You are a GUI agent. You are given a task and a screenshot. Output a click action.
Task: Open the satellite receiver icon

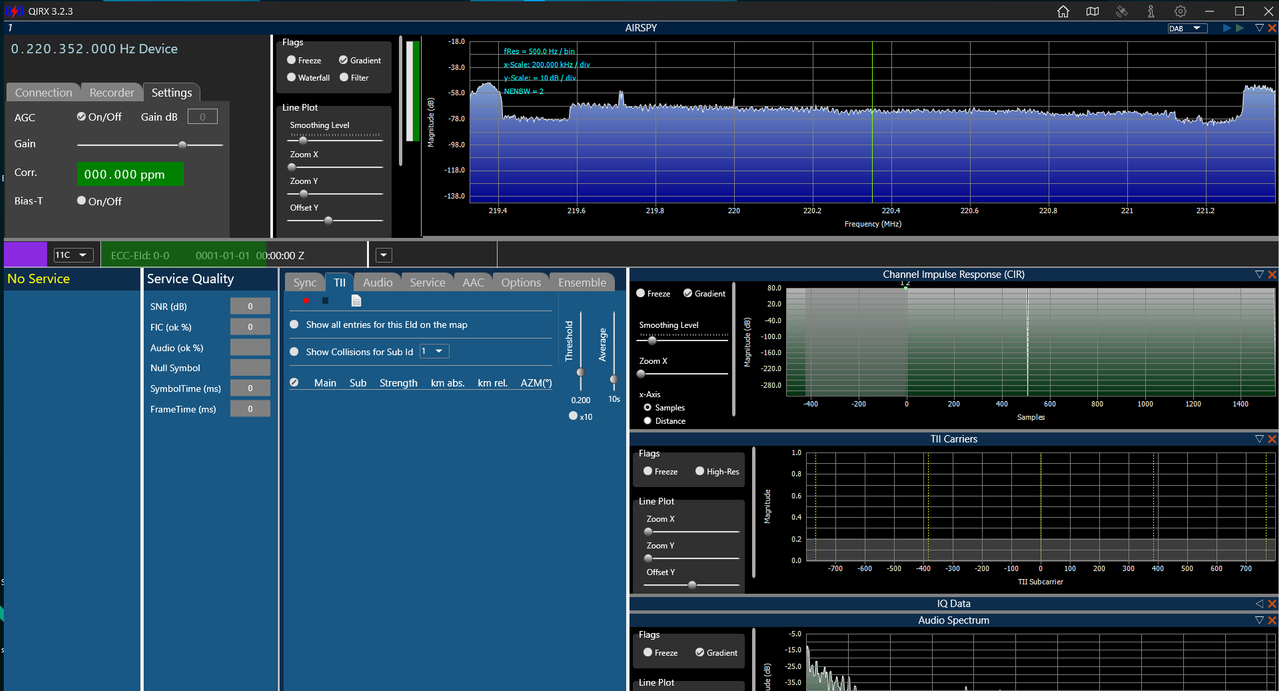[x=1122, y=11]
